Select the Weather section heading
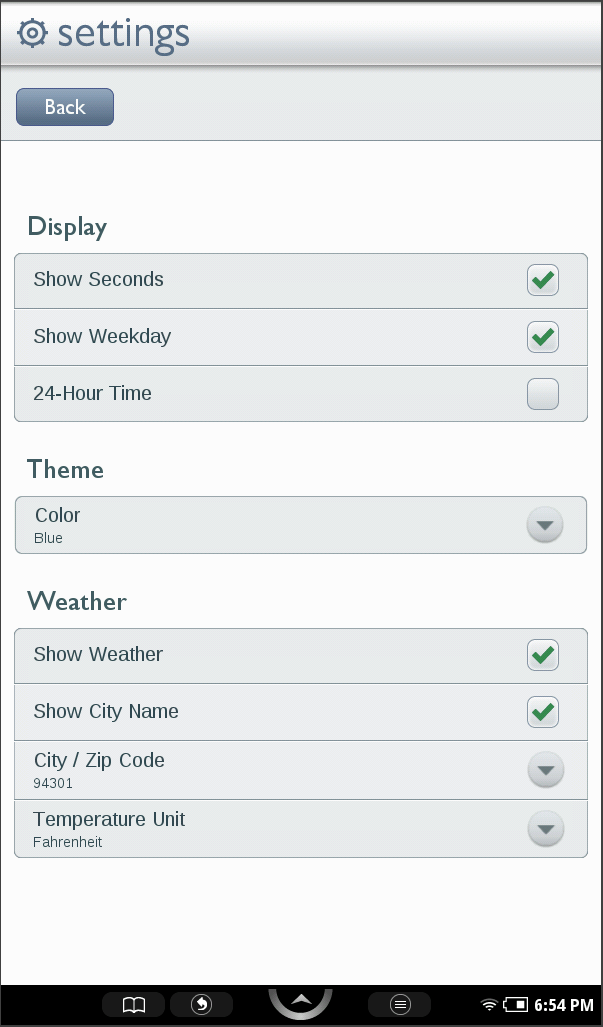The height and width of the screenshot is (1027, 603). coord(77,601)
